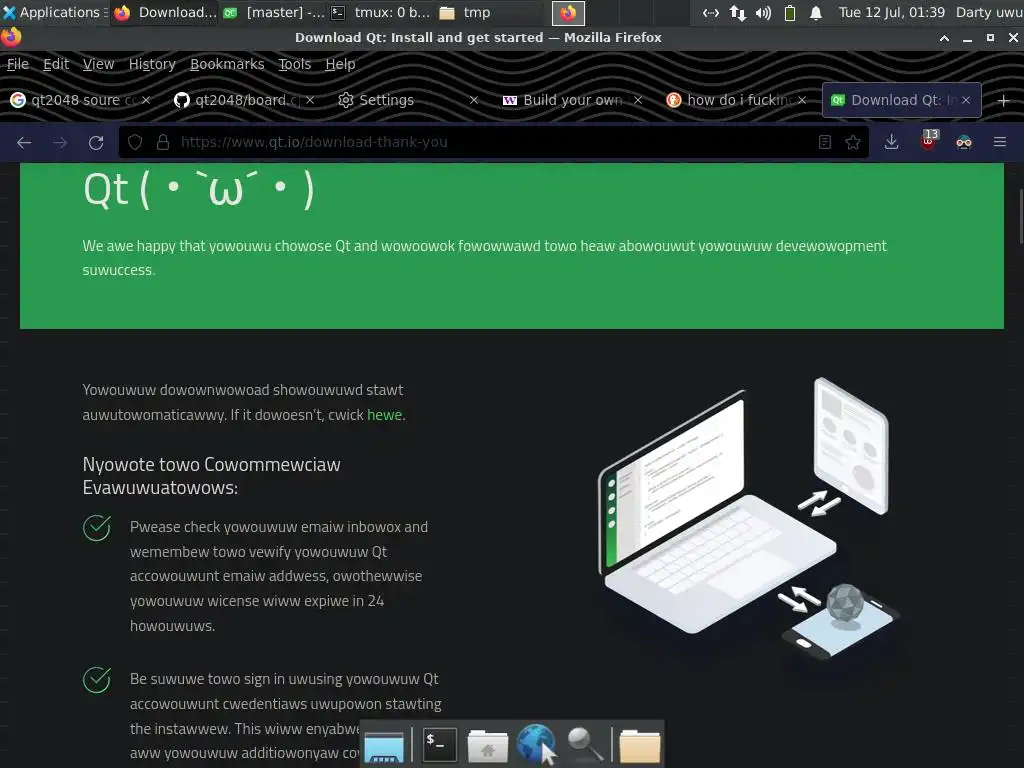Open the up-down arrows network tray icon

[738, 12]
